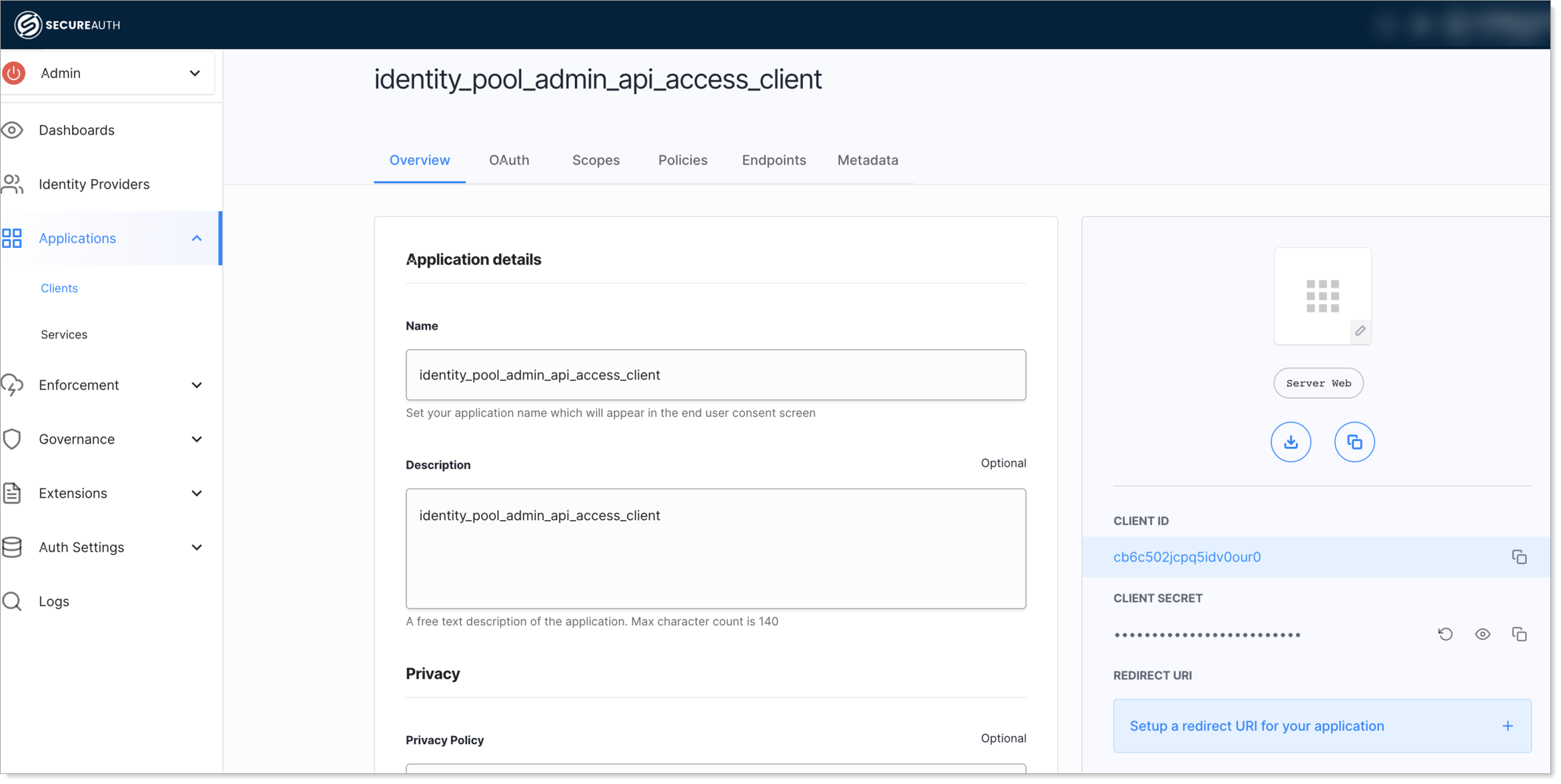Click the download icon for client credentials
Image resolution: width=1561 pixels, height=784 pixels.
1291,442
